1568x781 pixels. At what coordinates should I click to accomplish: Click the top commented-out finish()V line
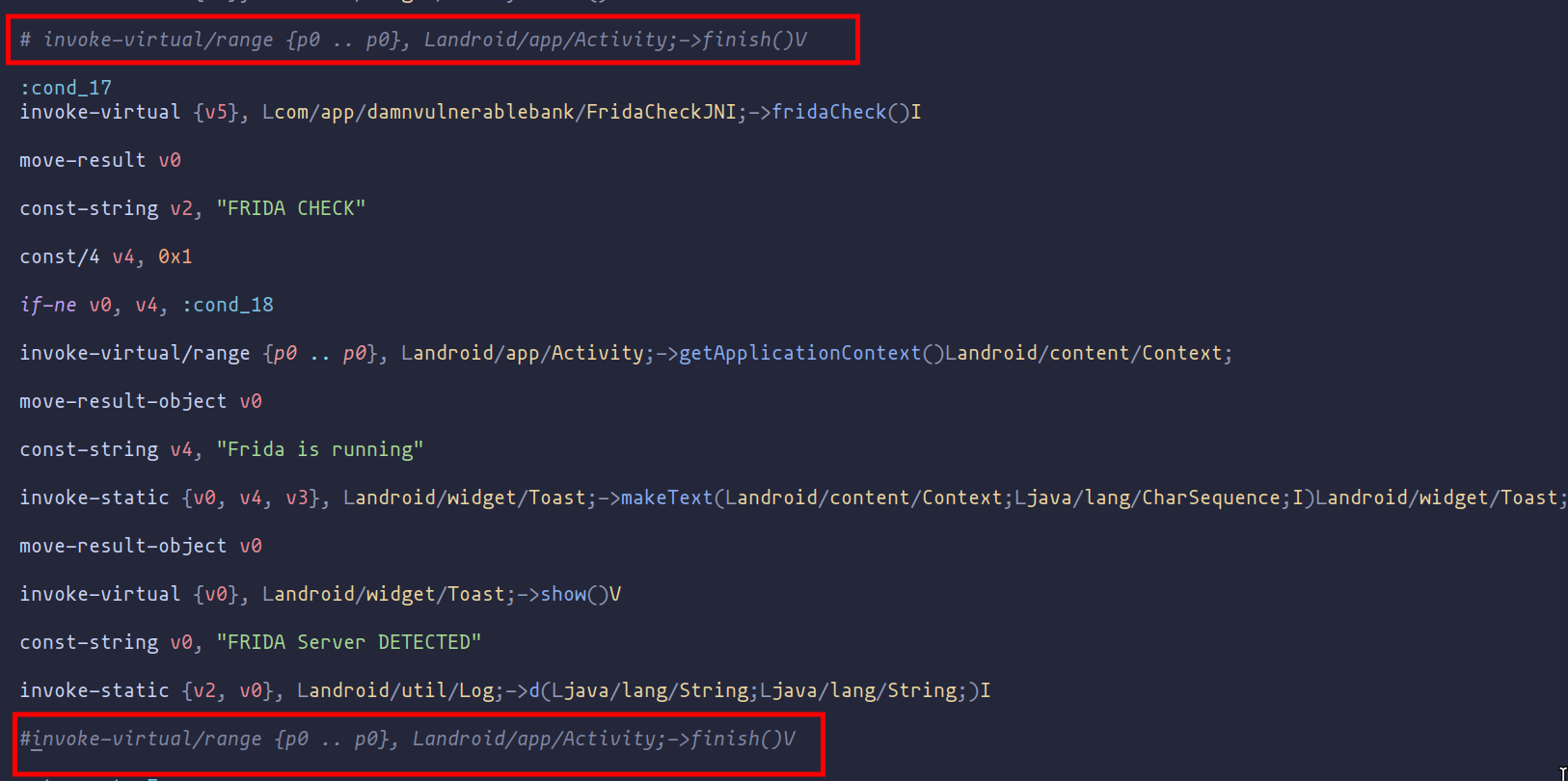tap(413, 40)
